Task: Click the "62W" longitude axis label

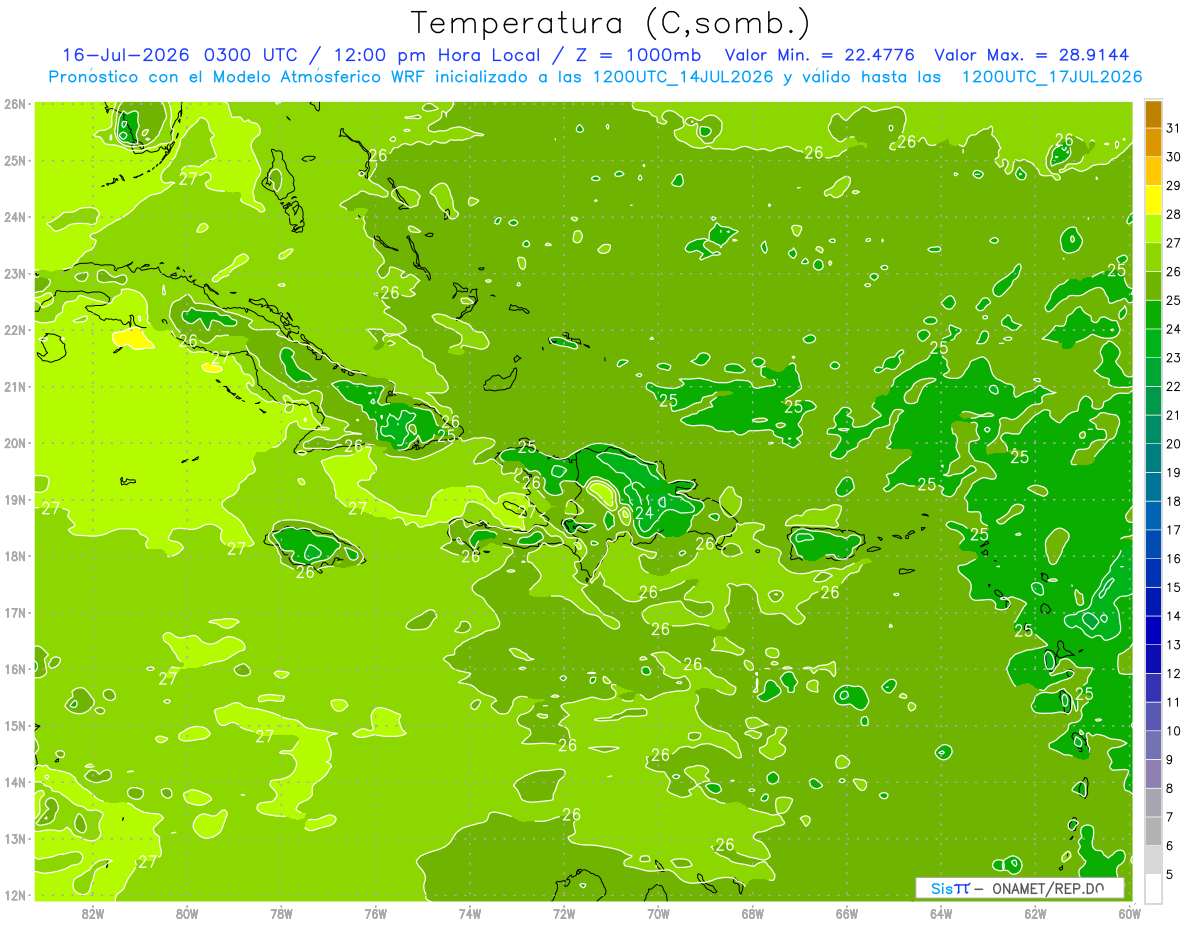Action: pos(1035,913)
